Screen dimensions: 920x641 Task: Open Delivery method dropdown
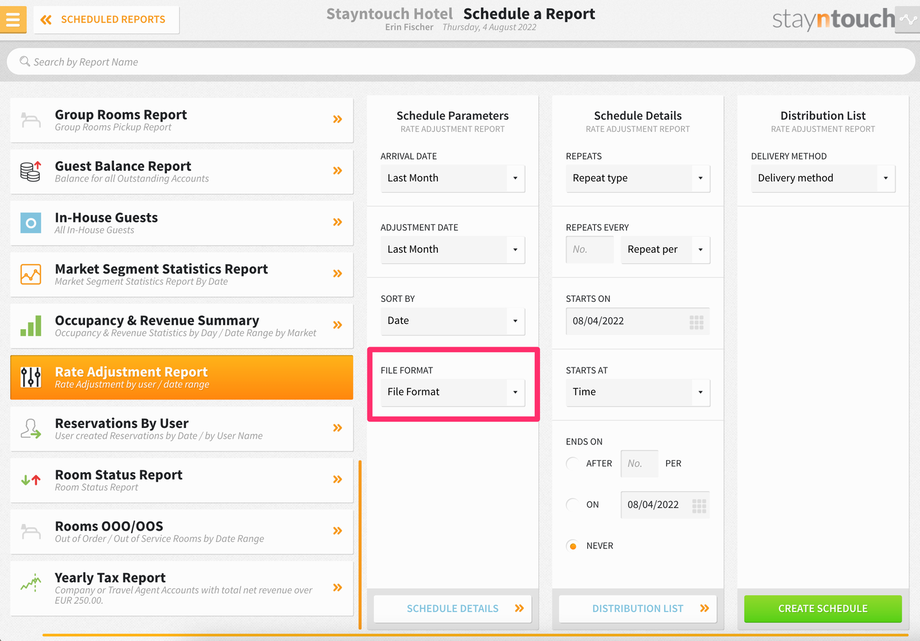point(823,178)
